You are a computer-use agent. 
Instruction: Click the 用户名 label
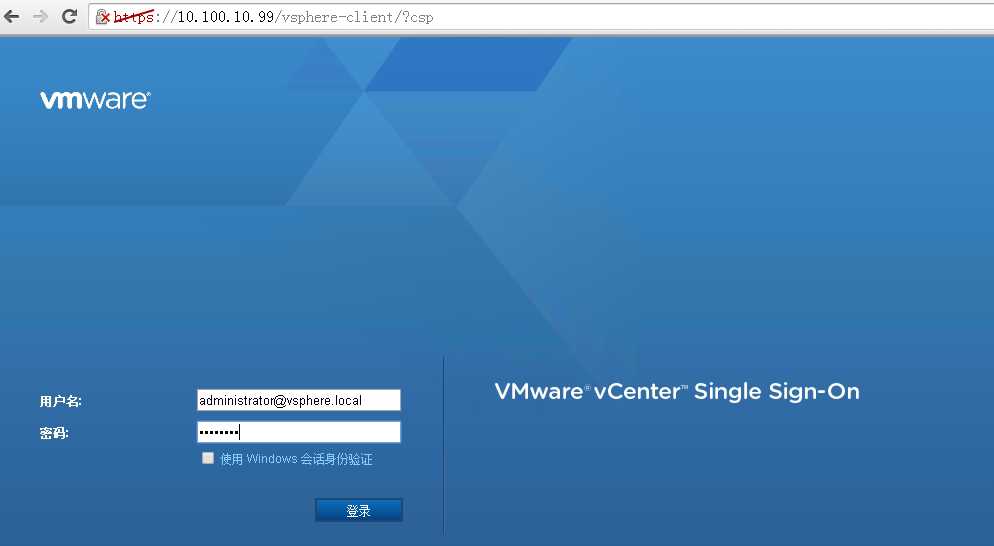61,401
